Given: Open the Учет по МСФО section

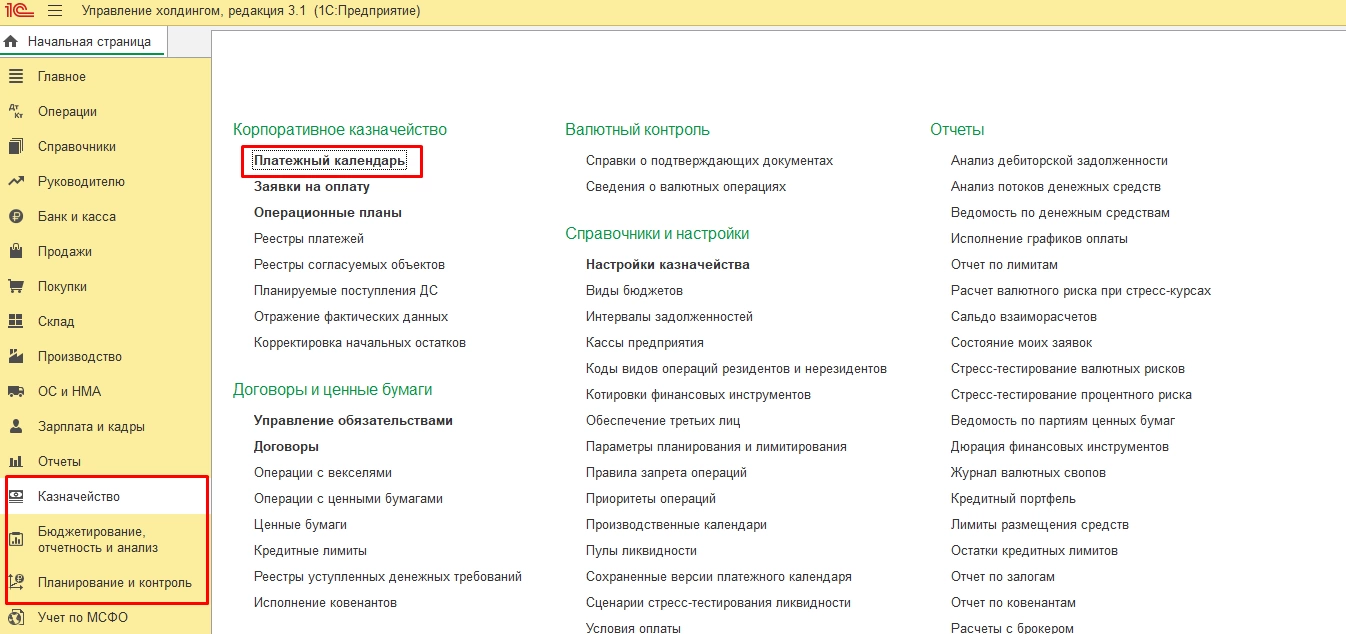Looking at the screenshot, I should pos(83,618).
